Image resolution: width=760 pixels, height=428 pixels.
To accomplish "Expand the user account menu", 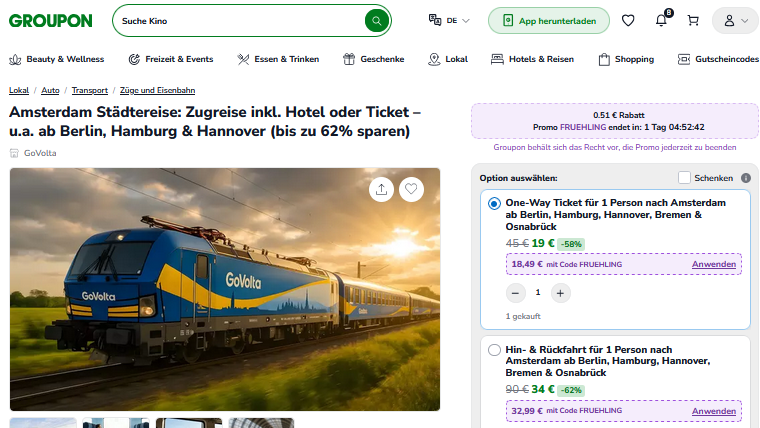I will point(735,21).
